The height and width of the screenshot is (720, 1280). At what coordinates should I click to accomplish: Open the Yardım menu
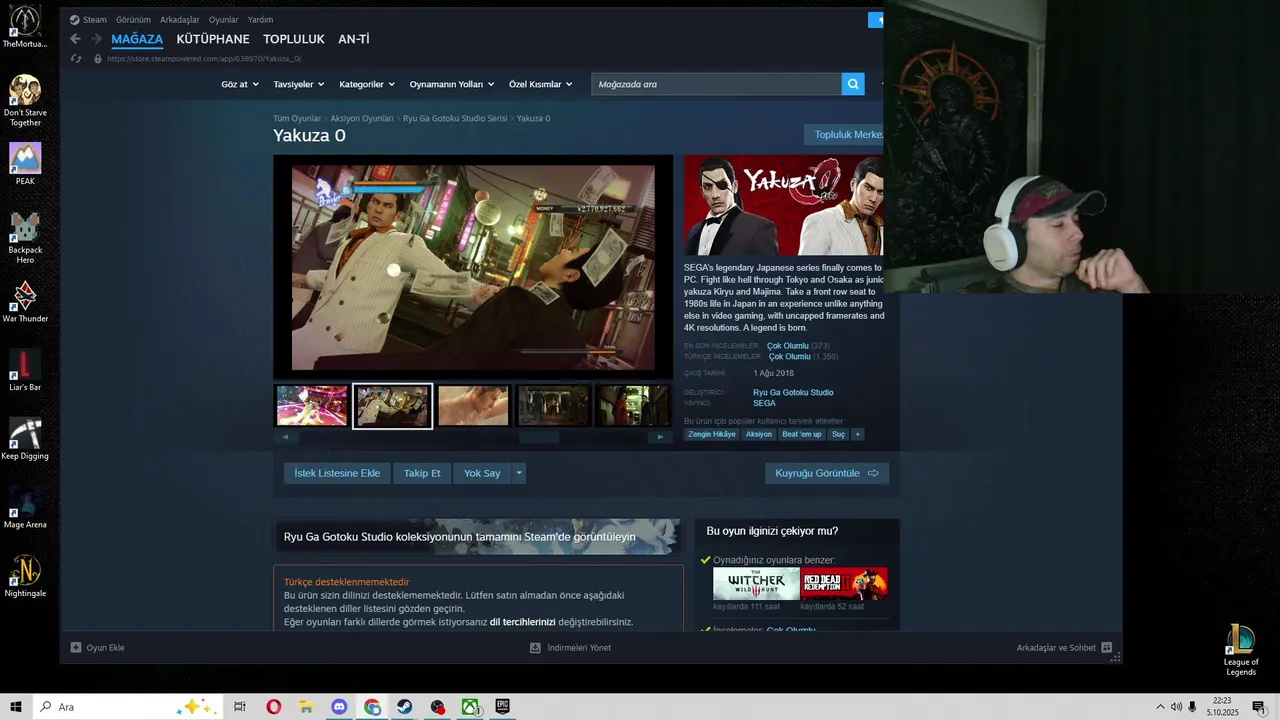[x=260, y=19]
